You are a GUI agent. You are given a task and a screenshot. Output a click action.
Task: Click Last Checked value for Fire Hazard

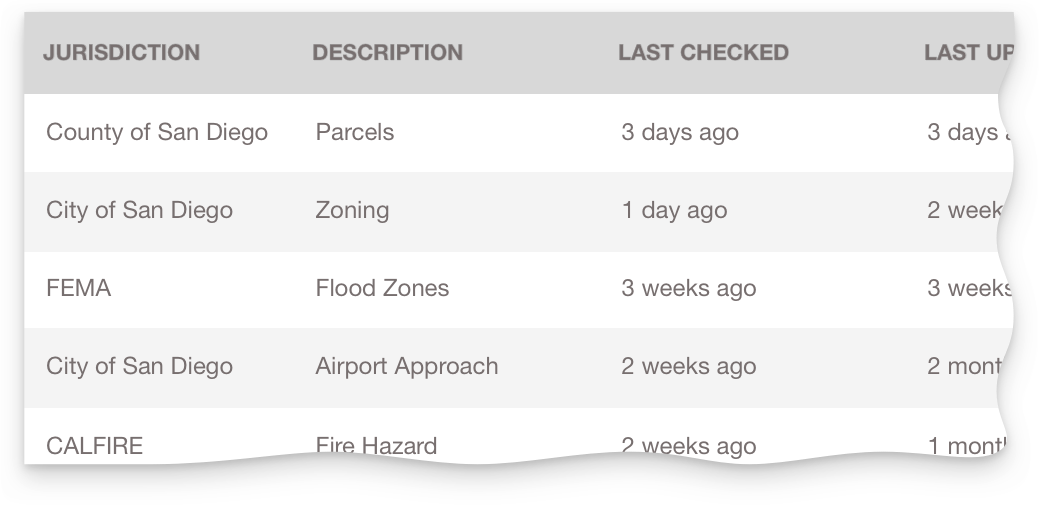[688, 445]
